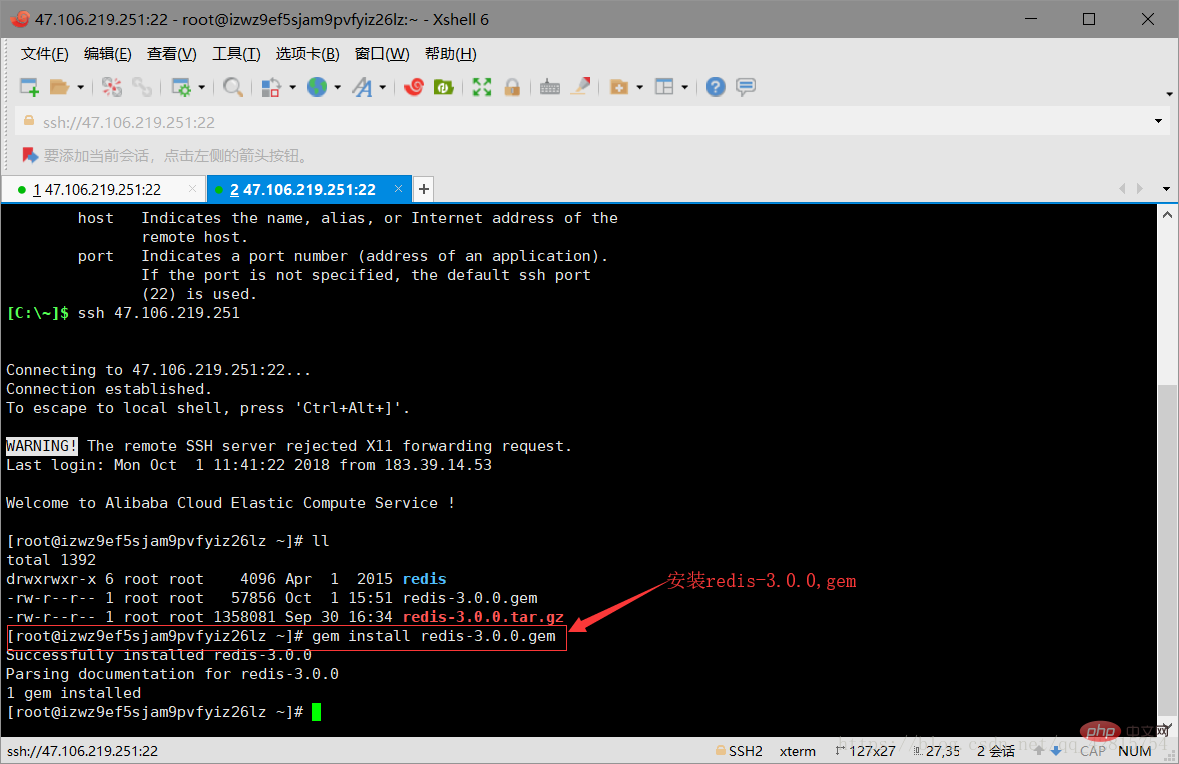Viewport: 1179px width, 764px height.
Task: Close the active session tab 2
Action: (x=399, y=189)
